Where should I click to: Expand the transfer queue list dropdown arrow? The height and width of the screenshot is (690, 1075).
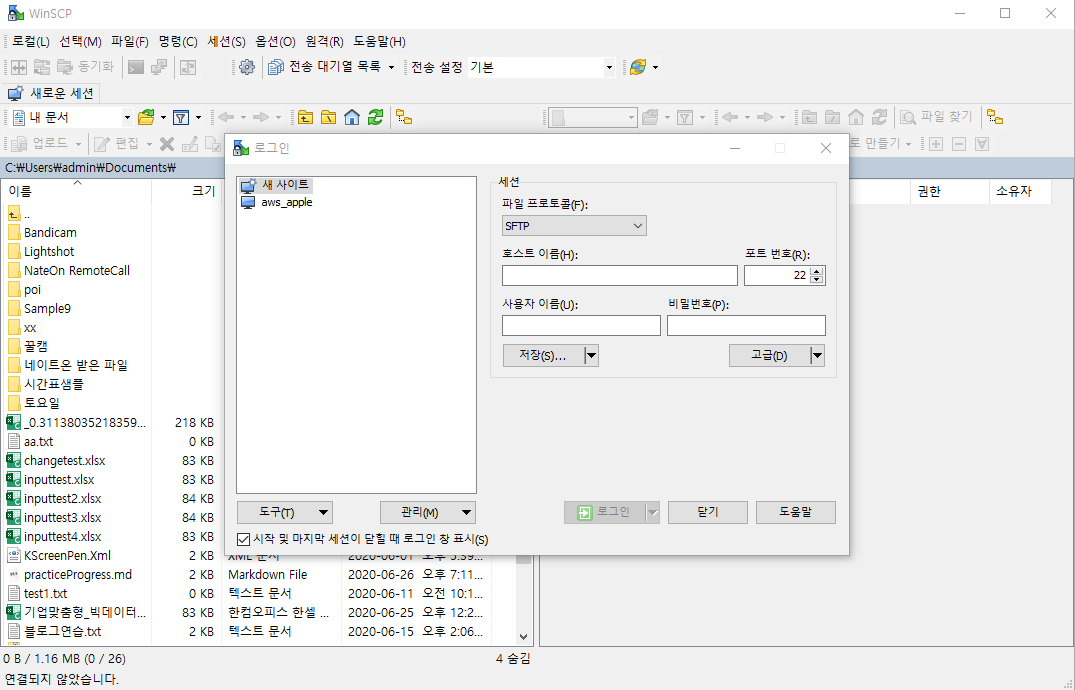pyautogui.click(x=391, y=67)
